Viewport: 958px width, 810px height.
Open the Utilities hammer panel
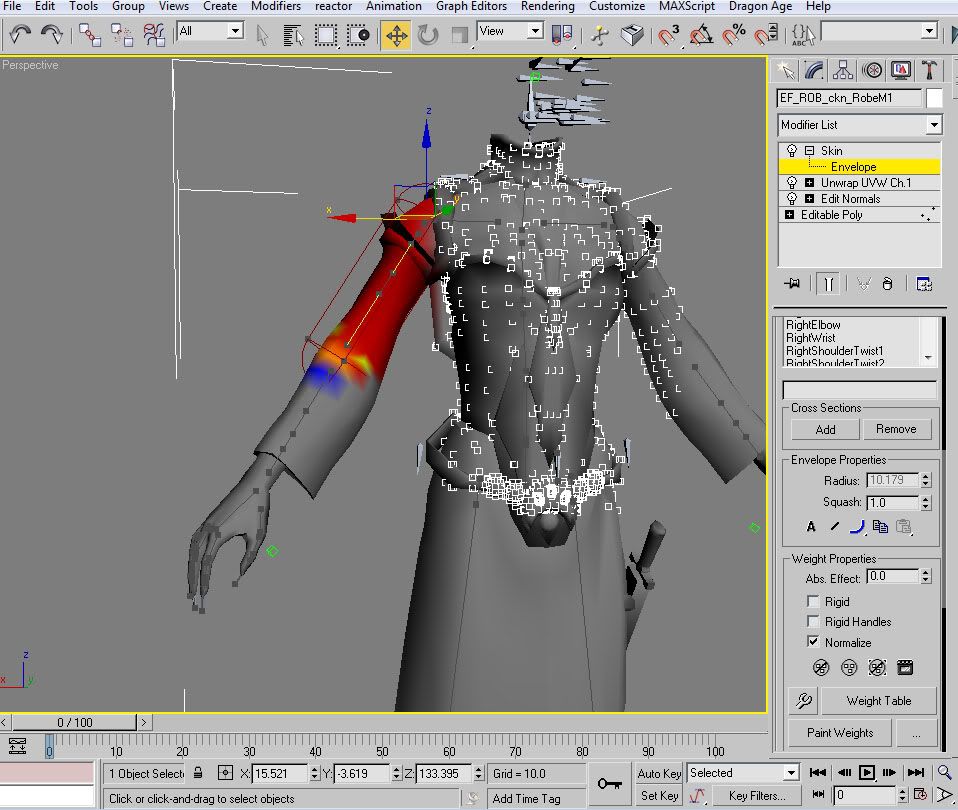coord(930,70)
